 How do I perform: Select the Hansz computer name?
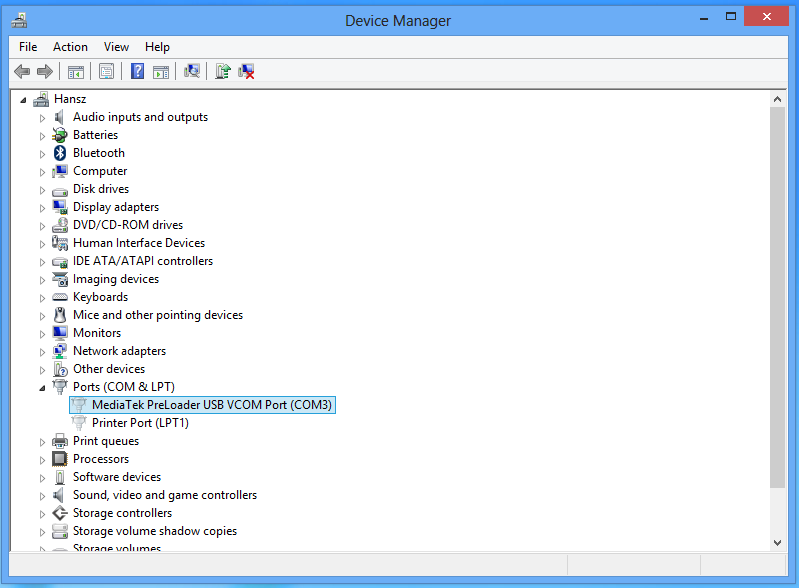pos(70,99)
